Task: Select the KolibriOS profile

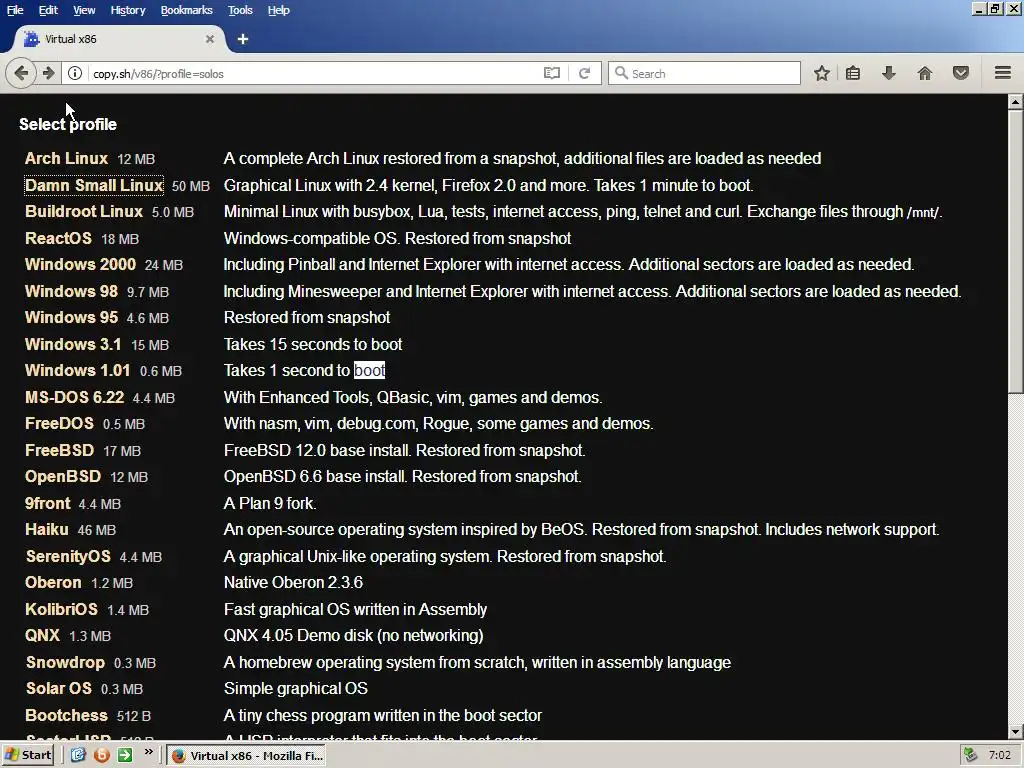Action: point(61,609)
